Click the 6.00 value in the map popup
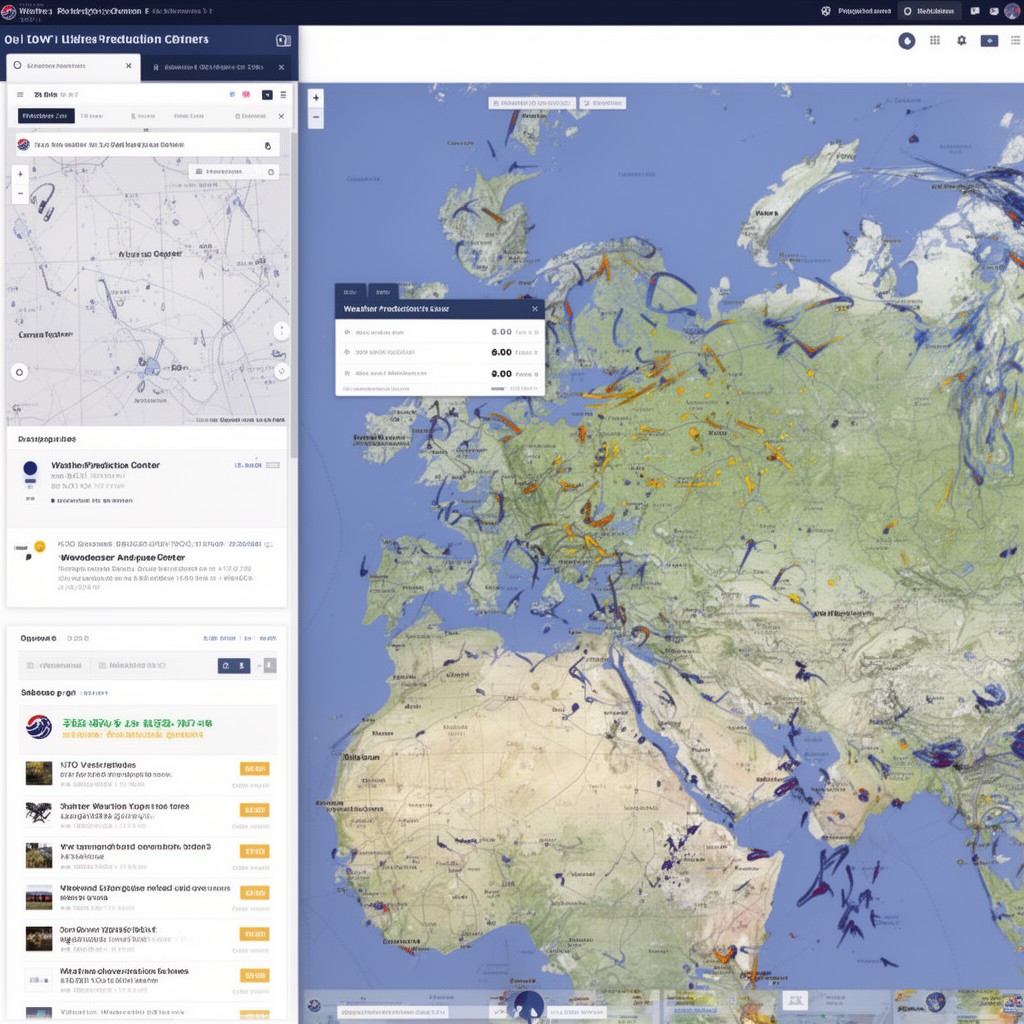This screenshot has height=1024, width=1024. point(502,353)
